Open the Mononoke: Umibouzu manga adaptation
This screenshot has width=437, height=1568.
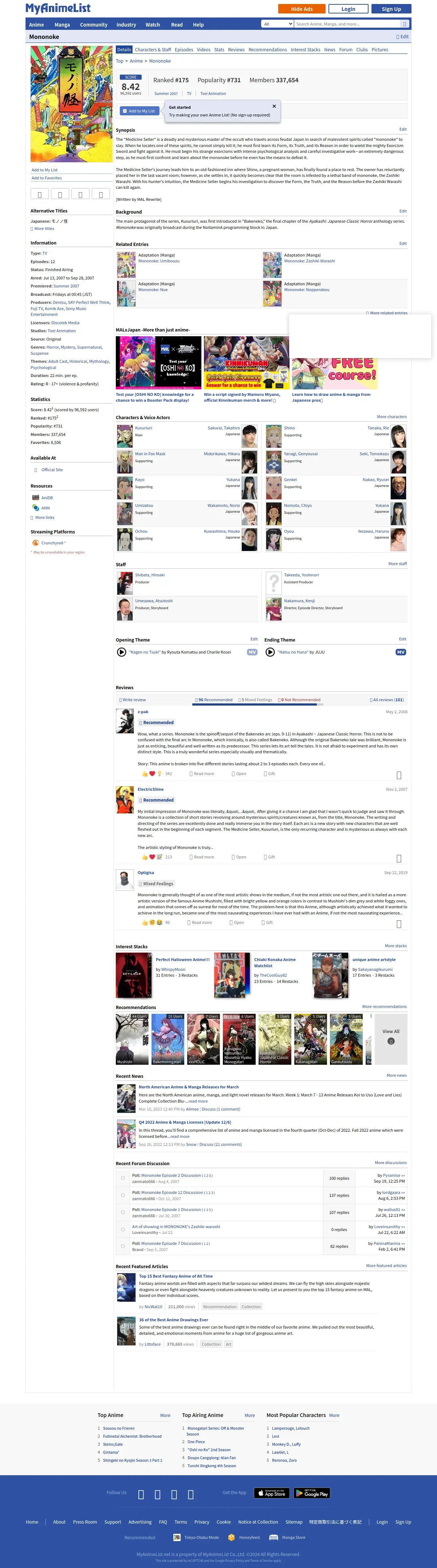click(x=158, y=261)
